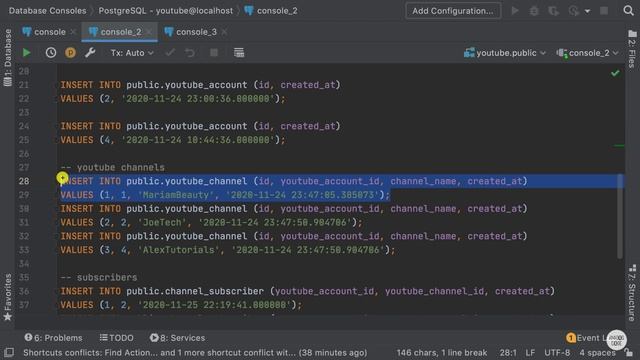640x360 pixels.
Task: Click the Profiler run icon in top toolbar
Action: click(x=573, y=11)
